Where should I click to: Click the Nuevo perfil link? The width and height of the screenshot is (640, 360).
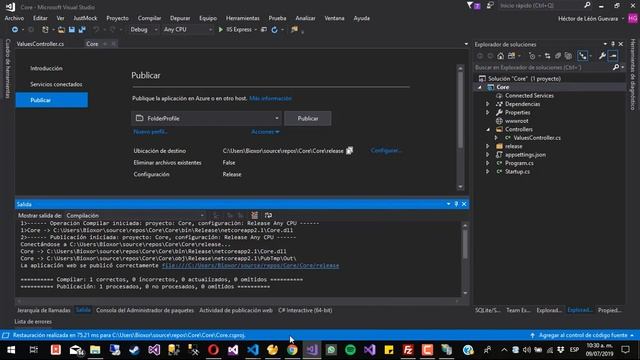150,132
